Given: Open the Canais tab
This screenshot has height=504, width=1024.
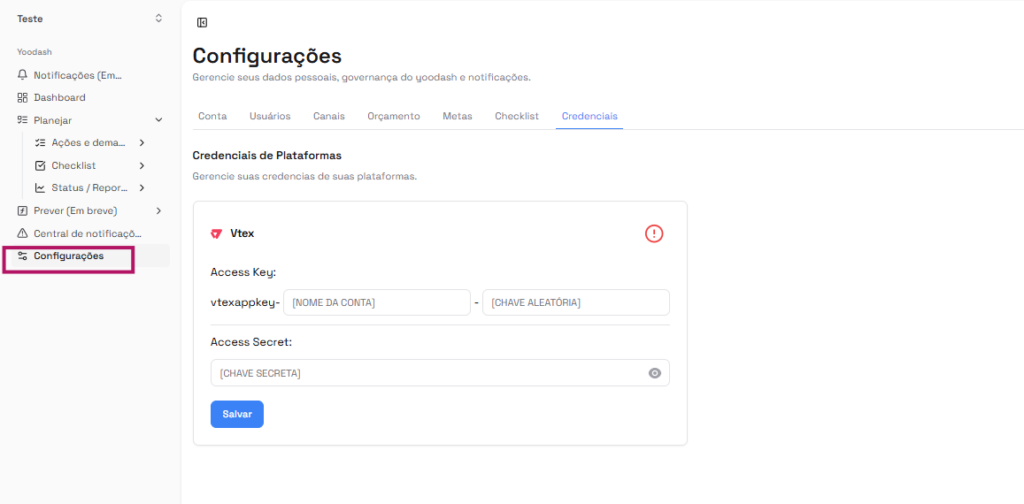Looking at the screenshot, I should (x=328, y=116).
